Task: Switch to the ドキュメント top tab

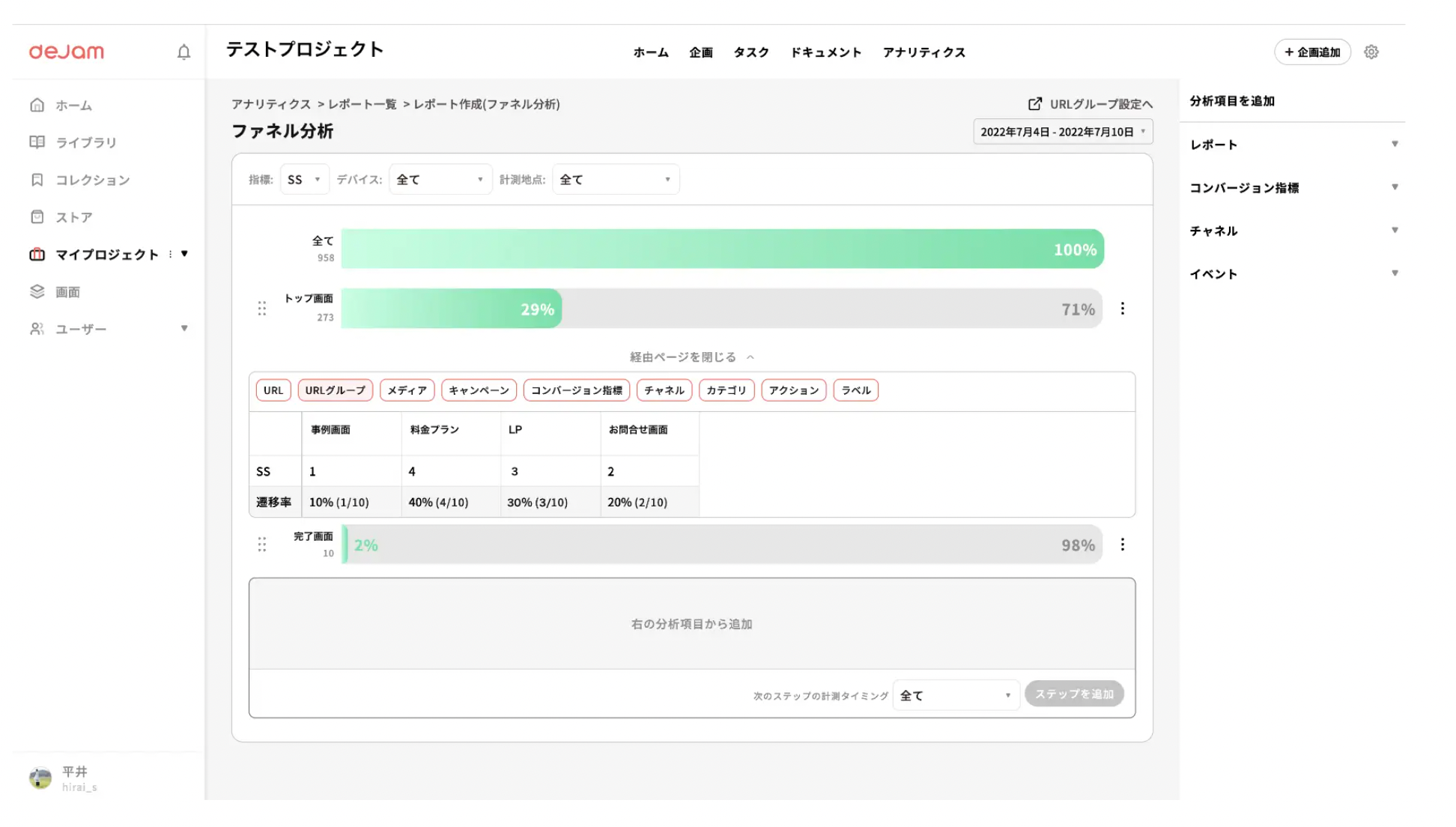Action: pyautogui.click(x=826, y=52)
